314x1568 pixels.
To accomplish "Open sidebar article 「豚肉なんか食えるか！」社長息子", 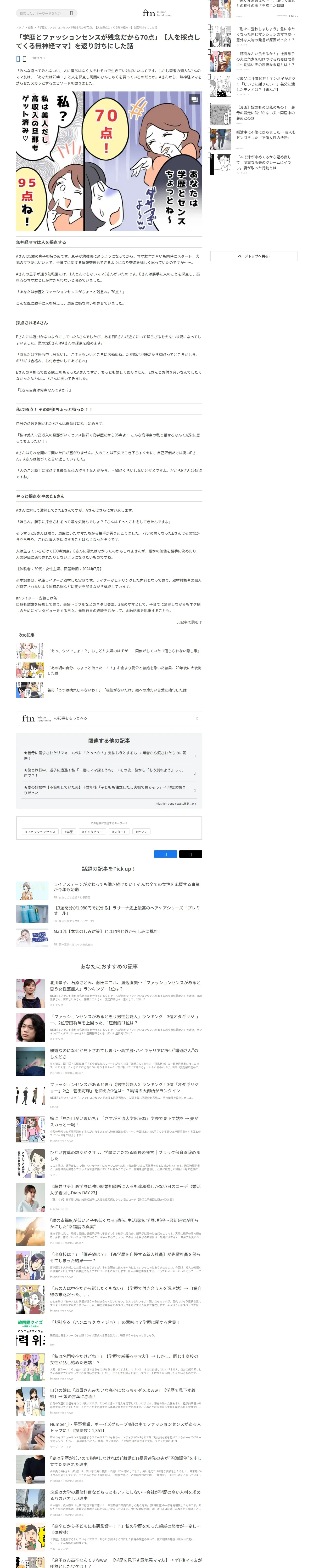I will pyautogui.click(x=266, y=59).
